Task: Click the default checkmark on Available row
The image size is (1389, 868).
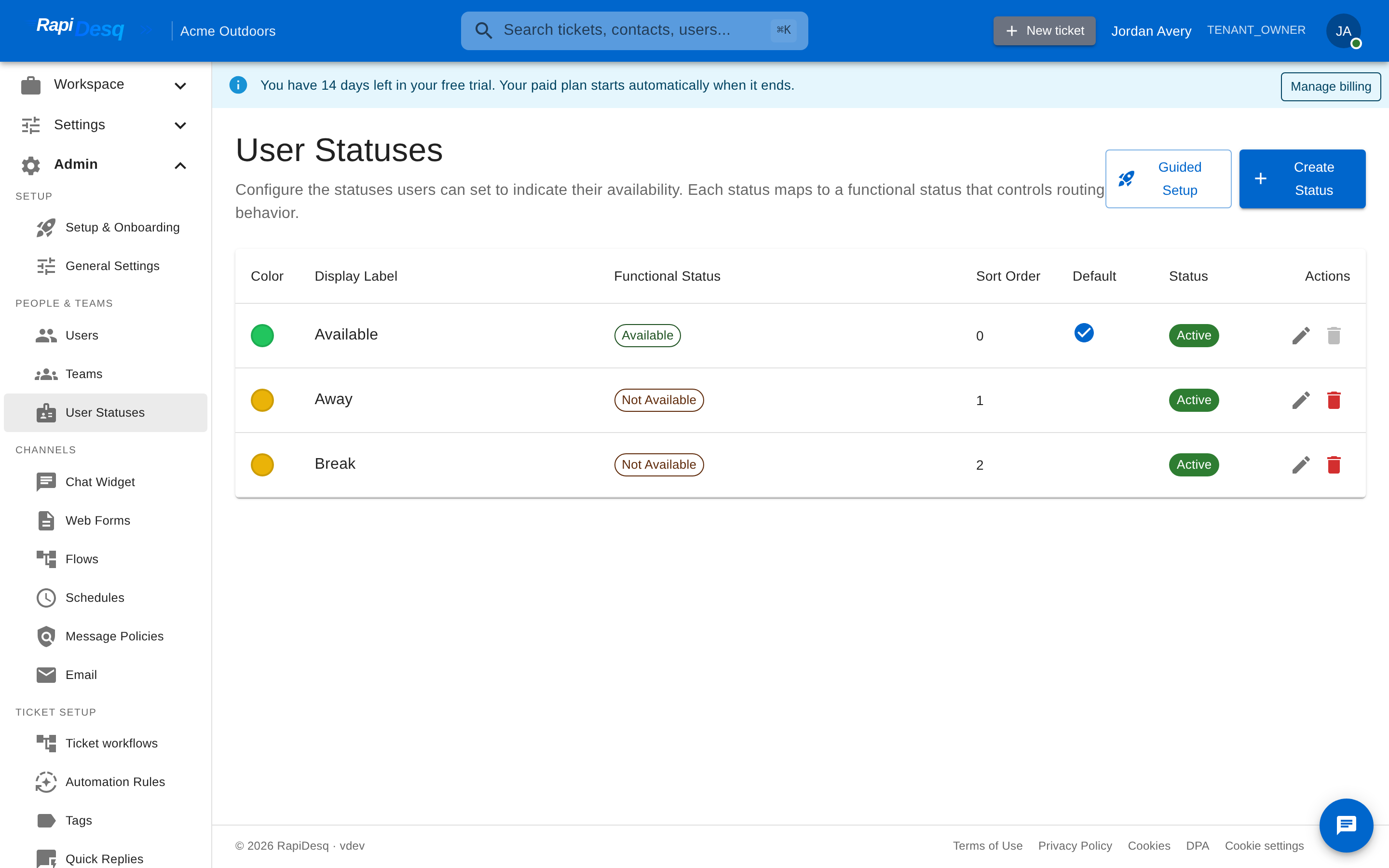Action: [x=1084, y=333]
